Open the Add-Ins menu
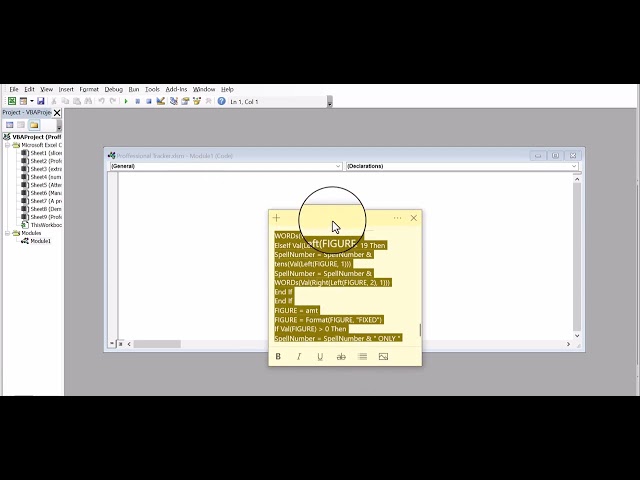 176,89
